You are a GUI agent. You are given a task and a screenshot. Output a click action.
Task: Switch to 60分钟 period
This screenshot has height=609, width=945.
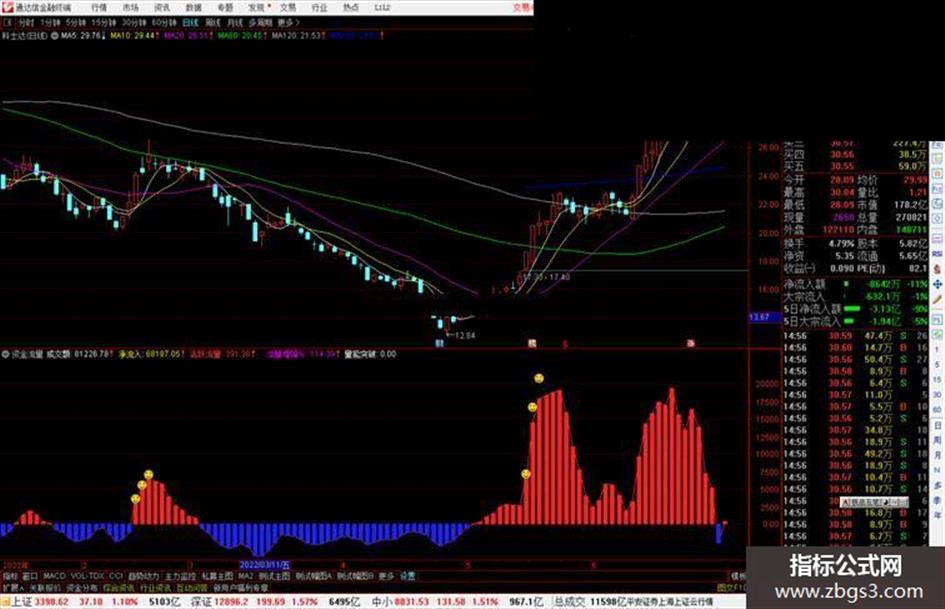click(164, 22)
